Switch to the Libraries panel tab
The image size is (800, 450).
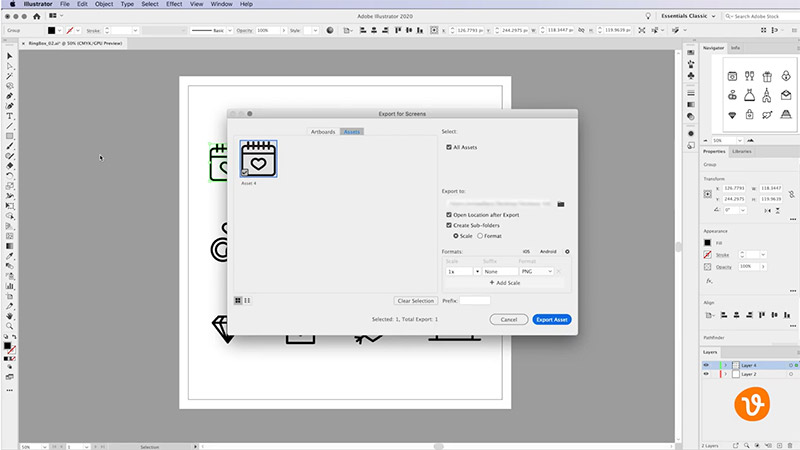coord(741,152)
